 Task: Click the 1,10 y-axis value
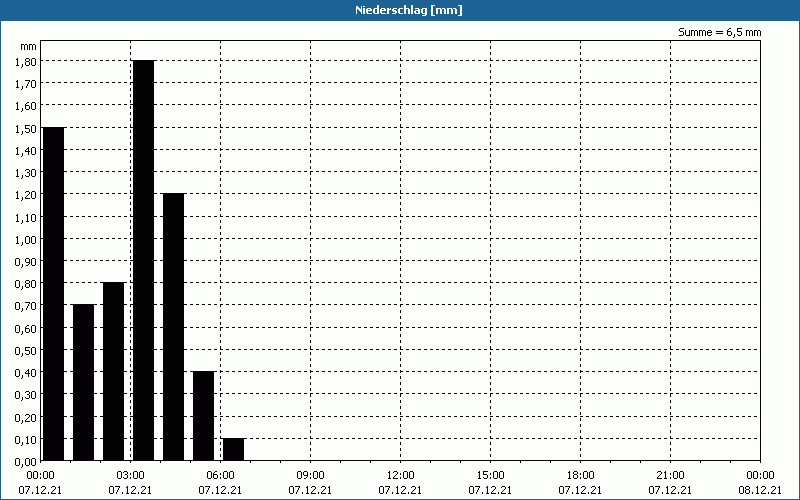click(x=26, y=217)
